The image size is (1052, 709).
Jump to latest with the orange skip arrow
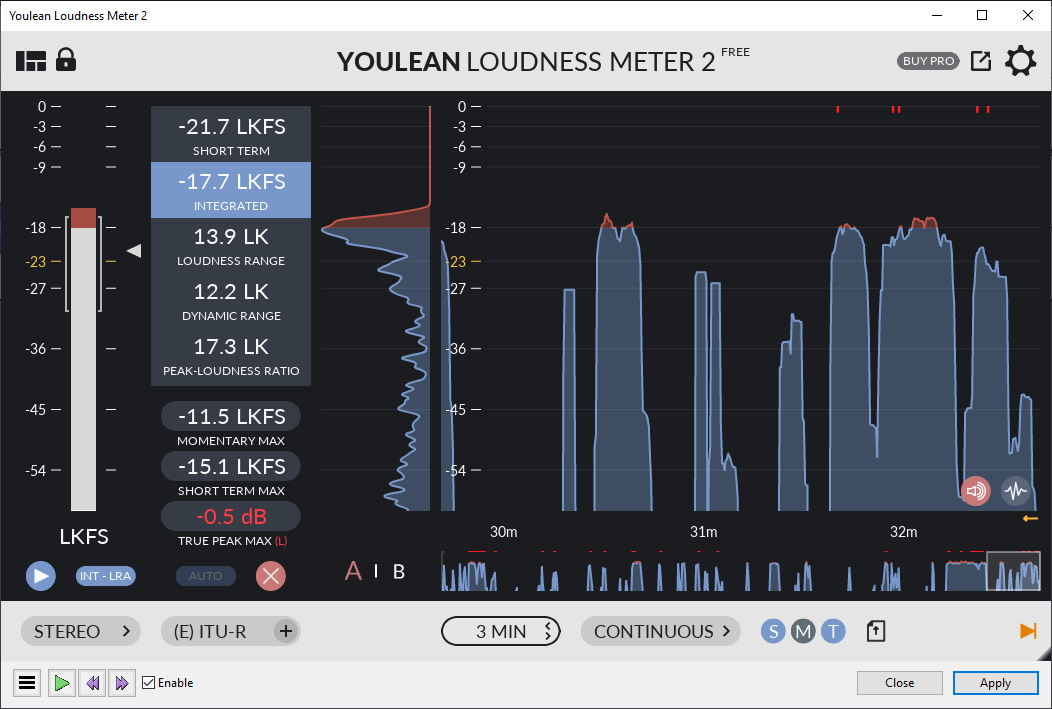coord(1028,631)
